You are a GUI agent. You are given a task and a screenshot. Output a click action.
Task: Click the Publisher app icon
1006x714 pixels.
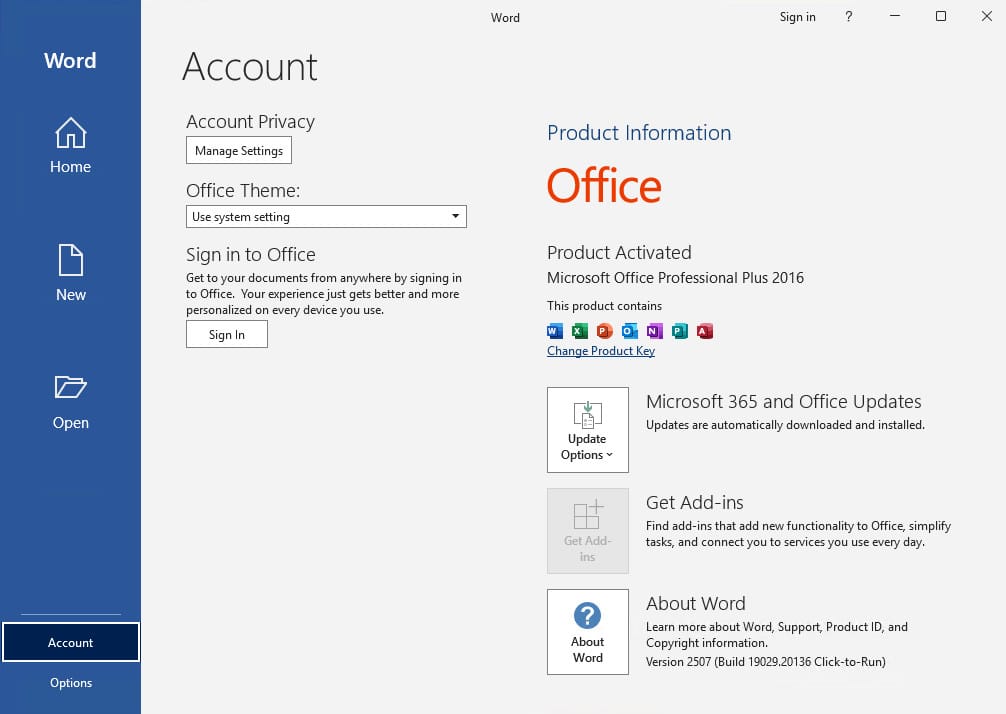point(679,331)
